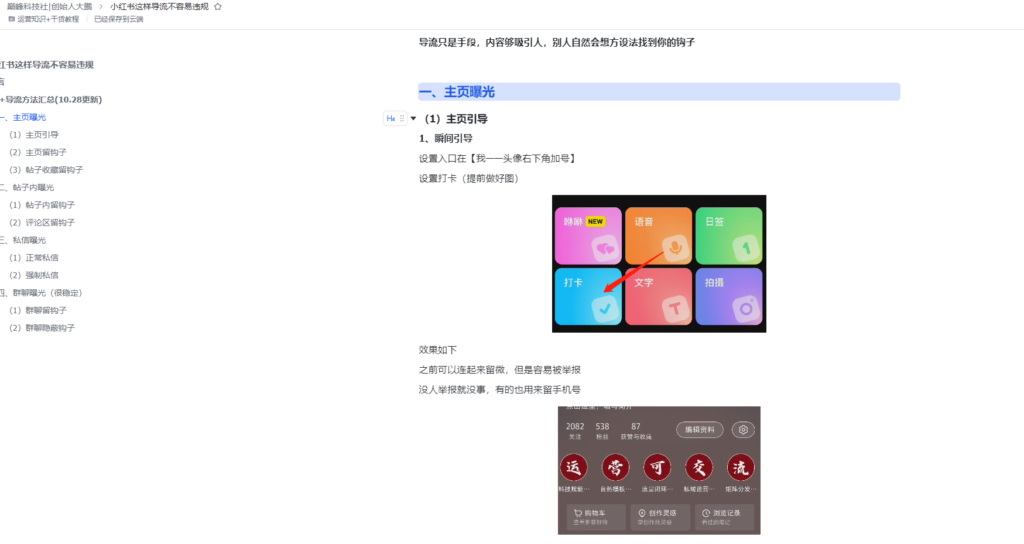The image size is (1024, 544).
Task: Jump to 二、帖子内曝光 outline section
Action: point(27,187)
